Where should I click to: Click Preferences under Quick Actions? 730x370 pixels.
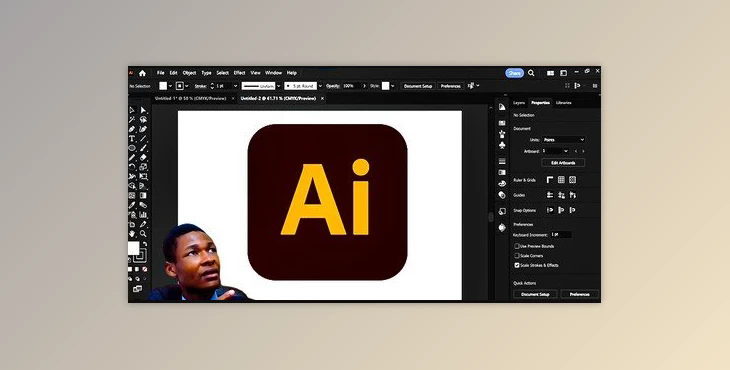point(580,294)
